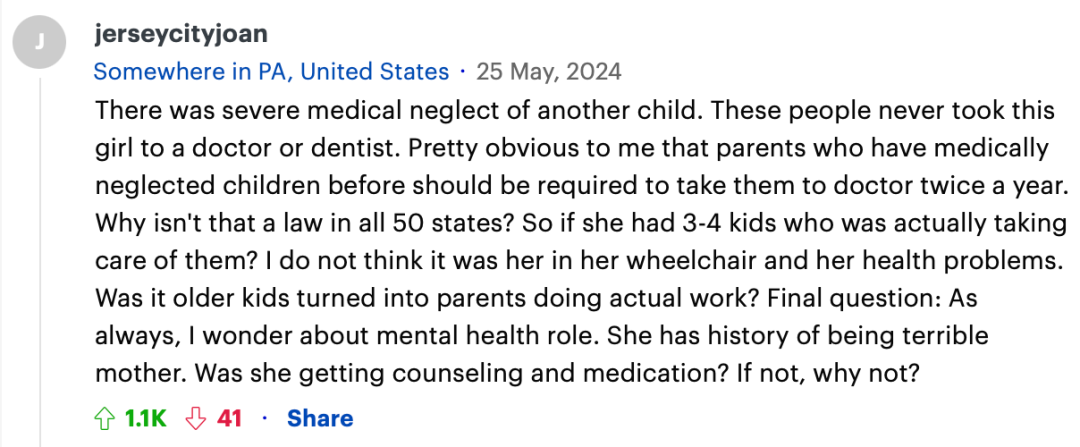Share this comment
1080x447 pixels.
[320, 417]
